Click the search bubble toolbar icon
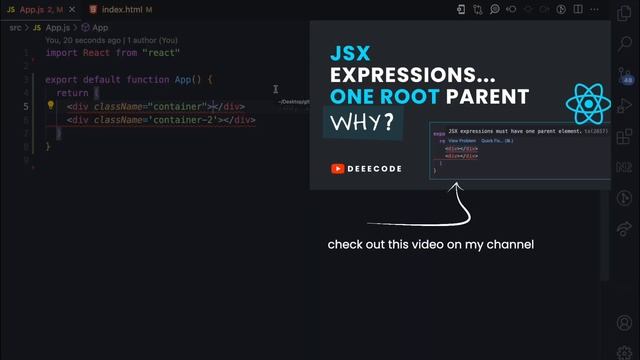640x360 pixels. click(x=494, y=9)
